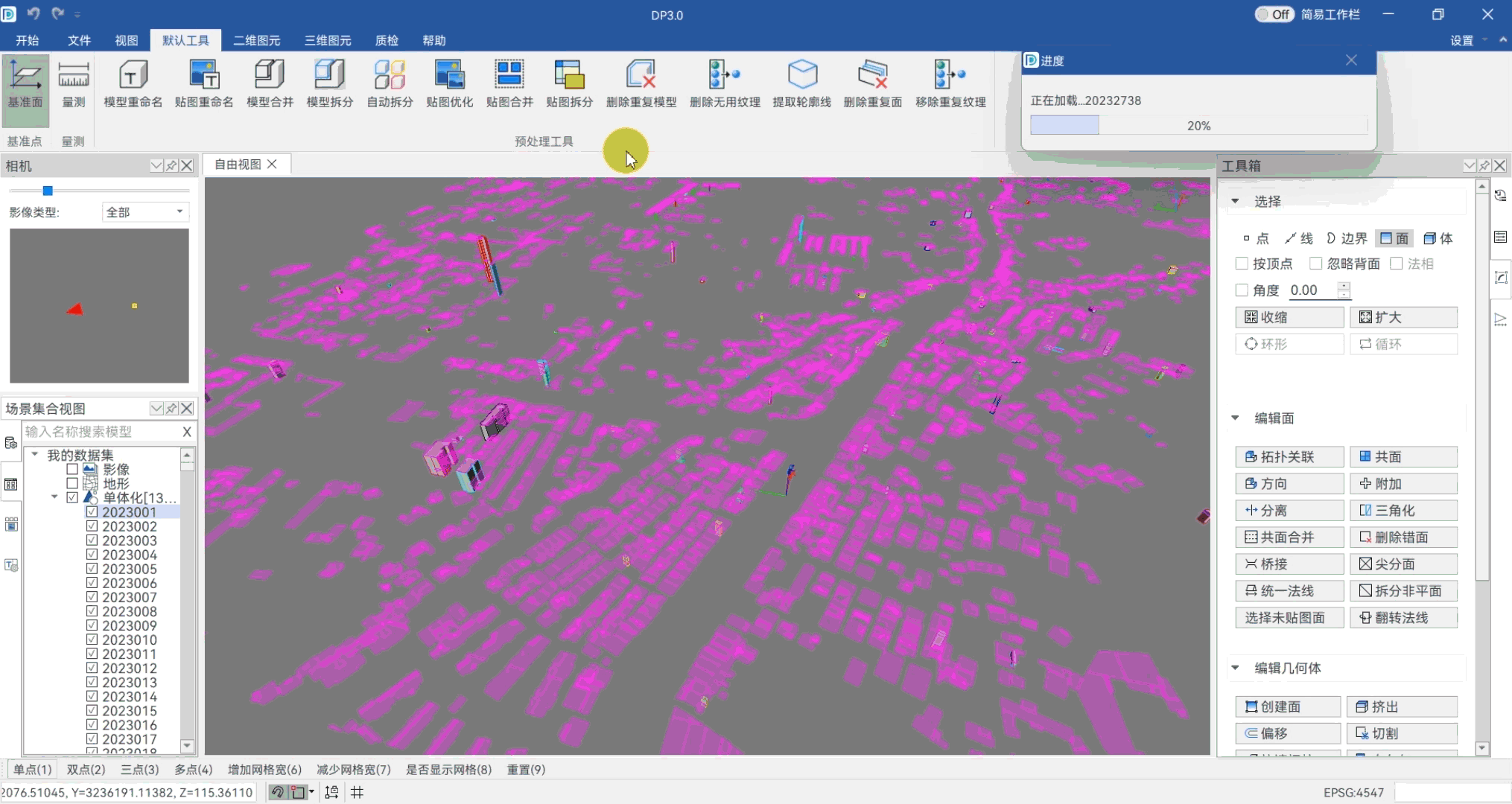1512x804 pixels.
Task: Collapse the 编辑面 section
Action: click(x=1235, y=418)
